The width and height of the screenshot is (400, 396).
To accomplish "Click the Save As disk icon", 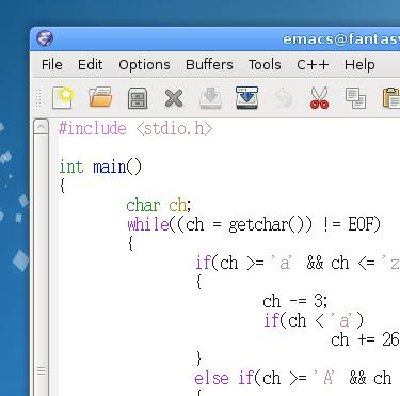I will pos(247,98).
